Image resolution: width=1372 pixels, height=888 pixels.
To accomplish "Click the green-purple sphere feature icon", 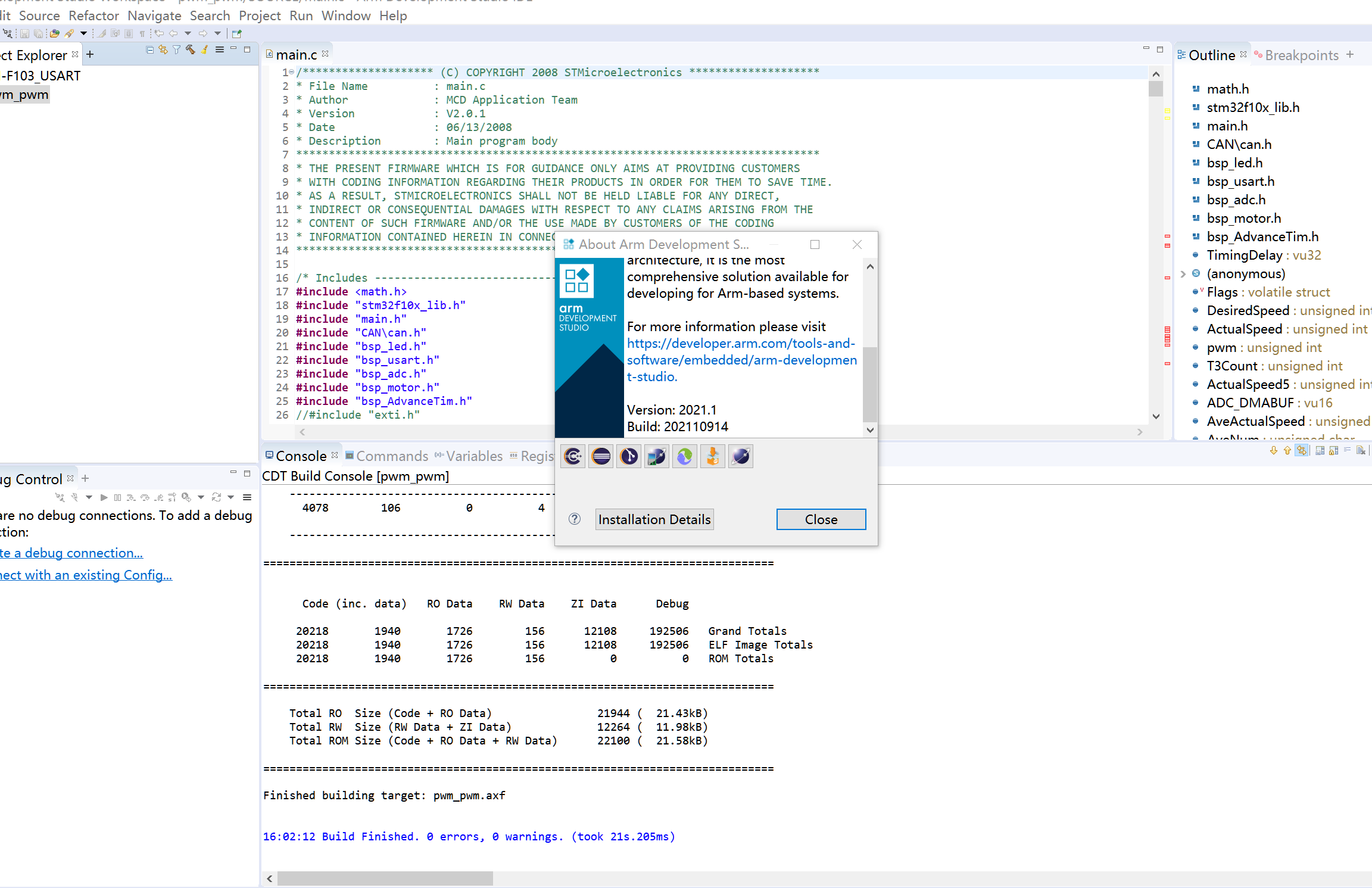I will click(x=685, y=456).
